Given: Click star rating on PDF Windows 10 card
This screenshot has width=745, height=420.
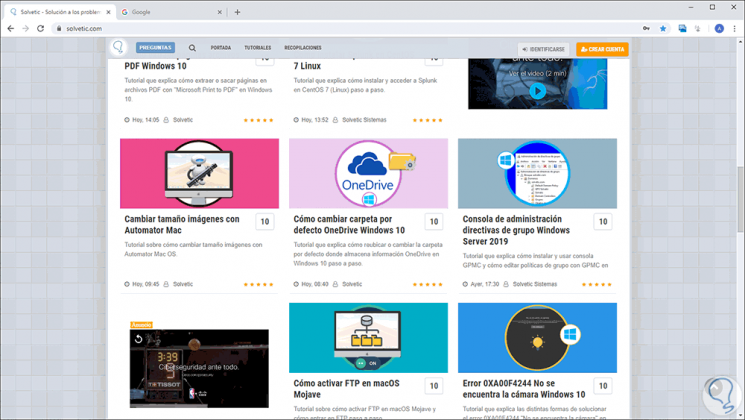Looking at the screenshot, I should [258, 120].
